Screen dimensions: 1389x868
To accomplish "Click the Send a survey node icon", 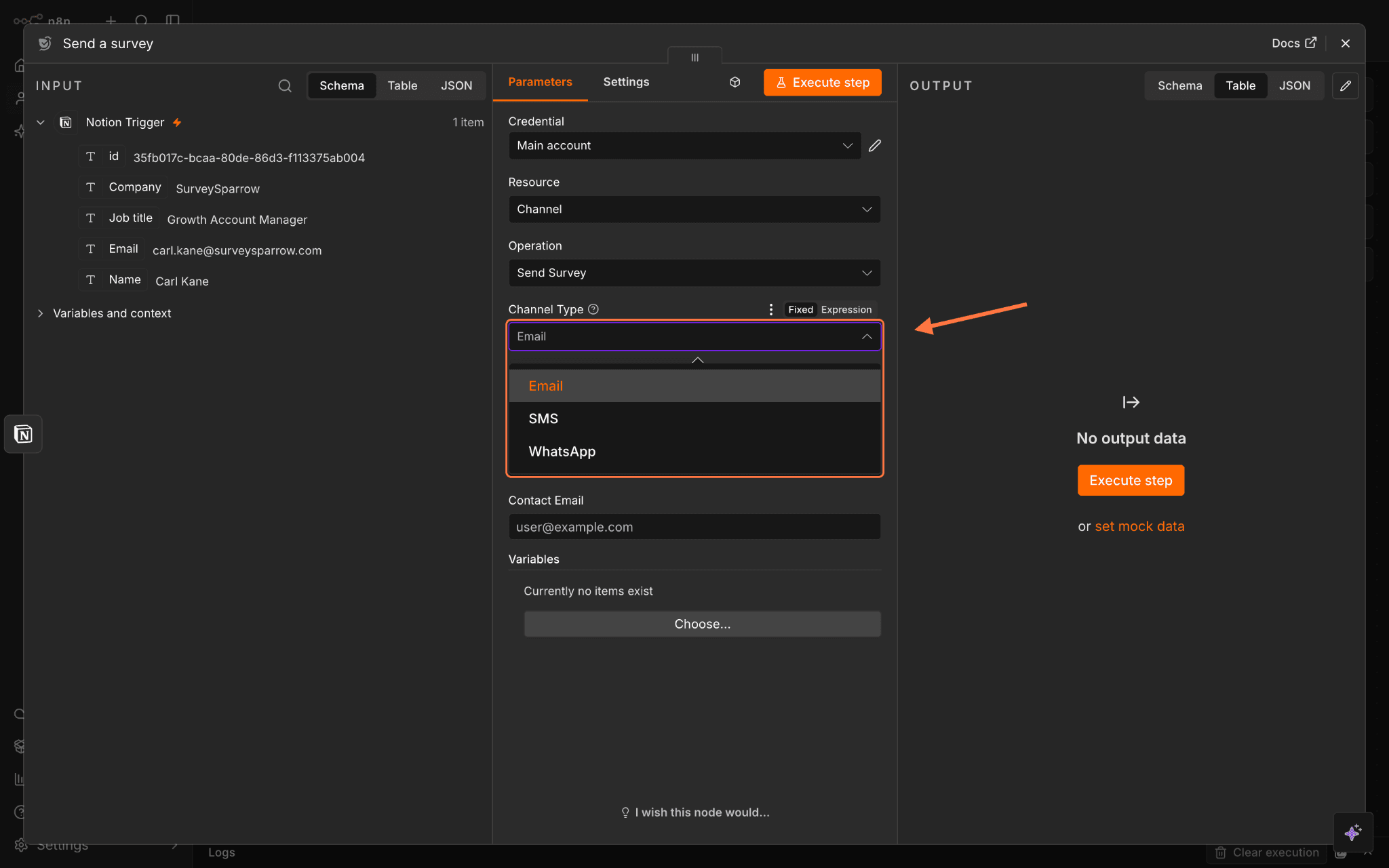I will pyautogui.click(x=45, y=43).
